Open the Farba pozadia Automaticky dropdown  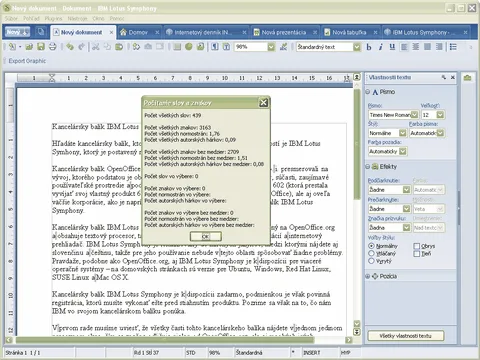[403, 151]
